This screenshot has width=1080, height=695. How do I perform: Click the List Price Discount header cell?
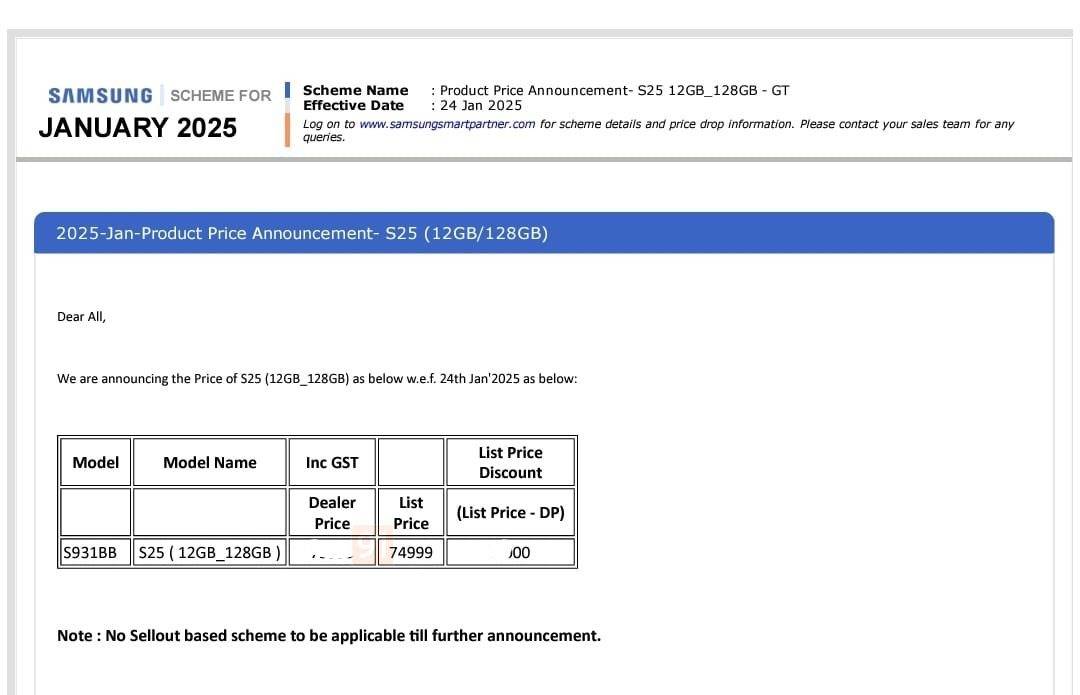click(x=510, y=462)
